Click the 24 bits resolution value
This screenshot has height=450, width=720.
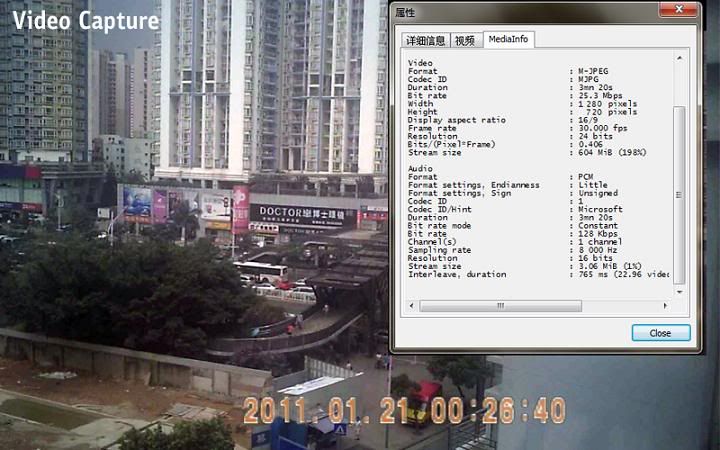[596, 136]
